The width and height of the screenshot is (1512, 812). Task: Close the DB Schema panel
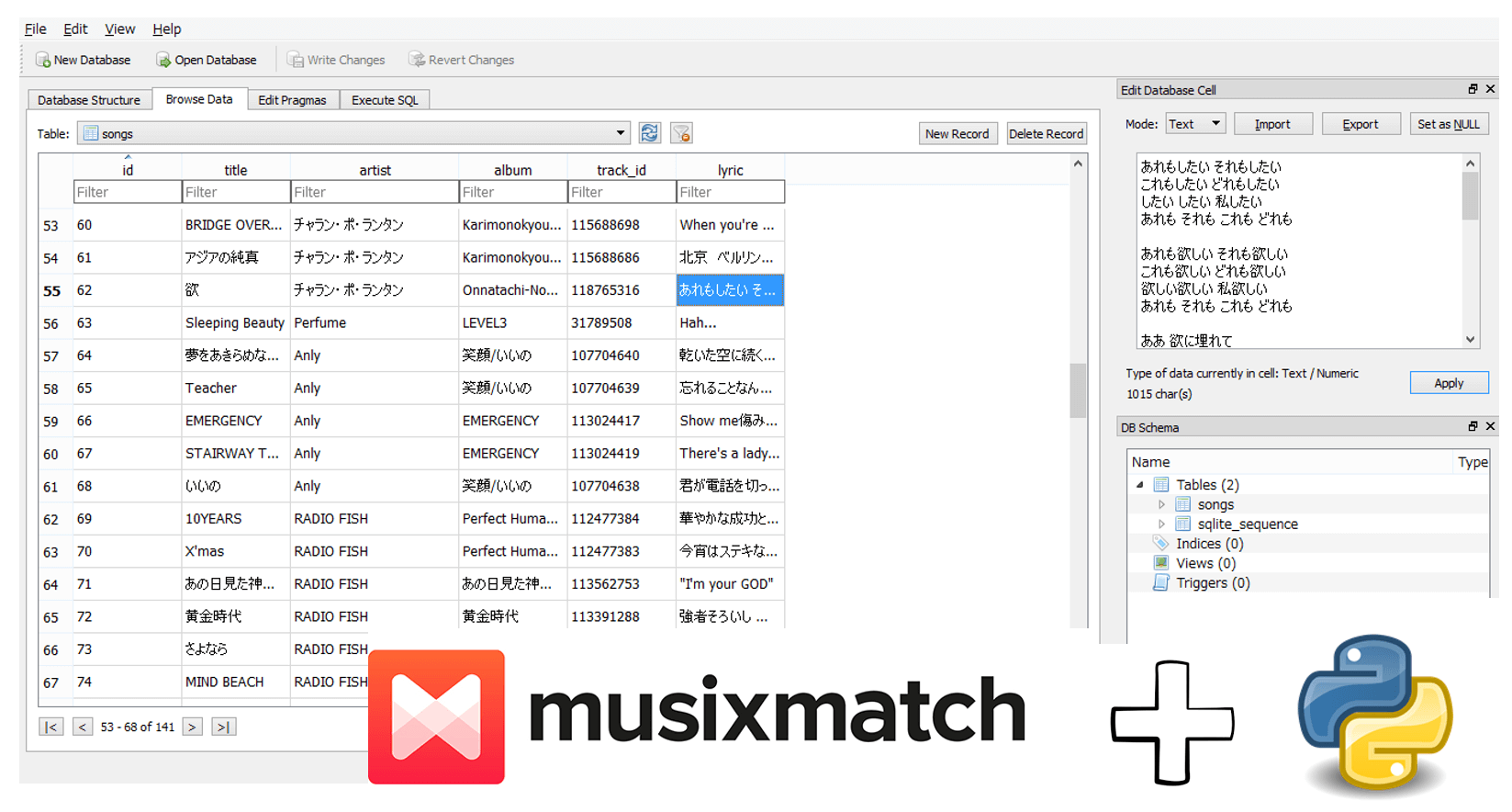[1490, 426]
